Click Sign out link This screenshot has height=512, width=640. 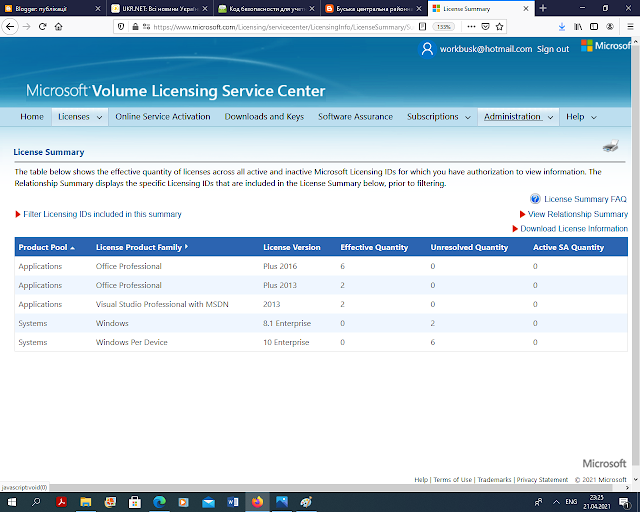click(553, 49)
